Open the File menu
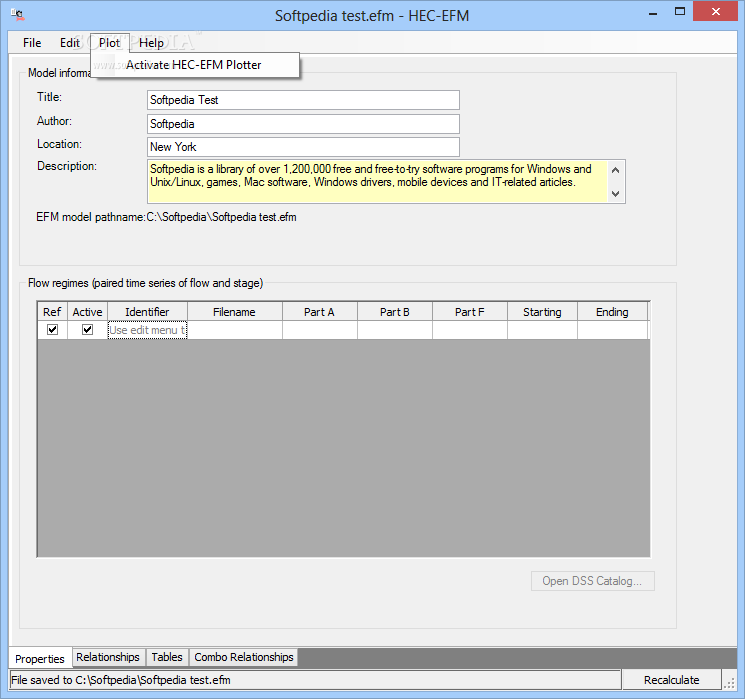This screenshot has width=745, height=699. [32, 43]
